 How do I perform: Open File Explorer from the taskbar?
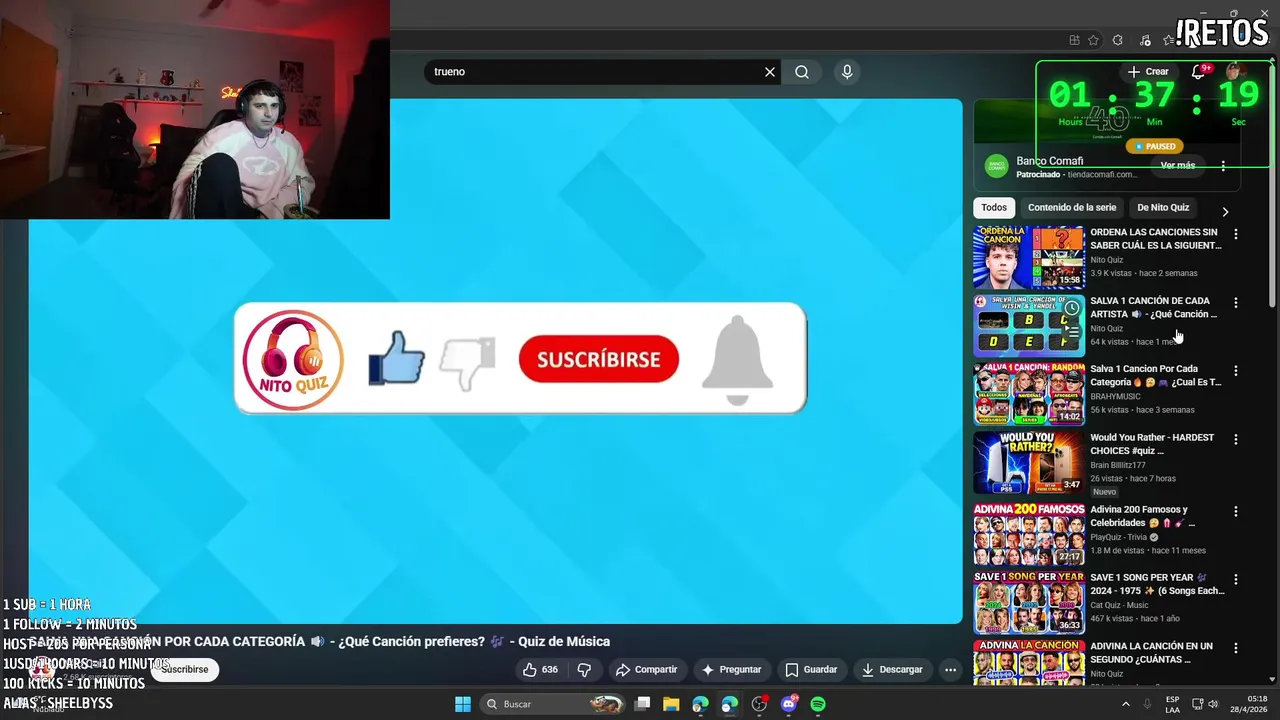[671, 704]
